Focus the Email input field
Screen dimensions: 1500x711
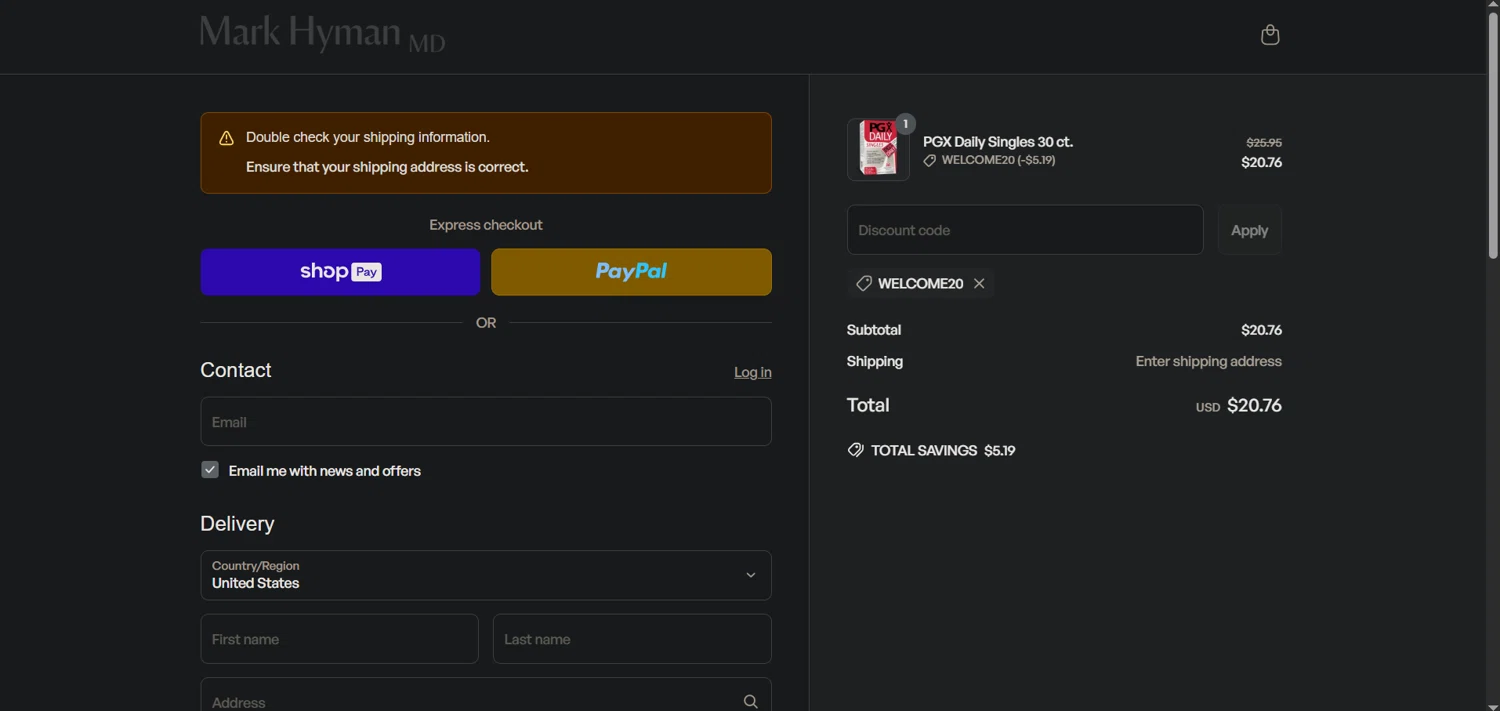point(486,422)
